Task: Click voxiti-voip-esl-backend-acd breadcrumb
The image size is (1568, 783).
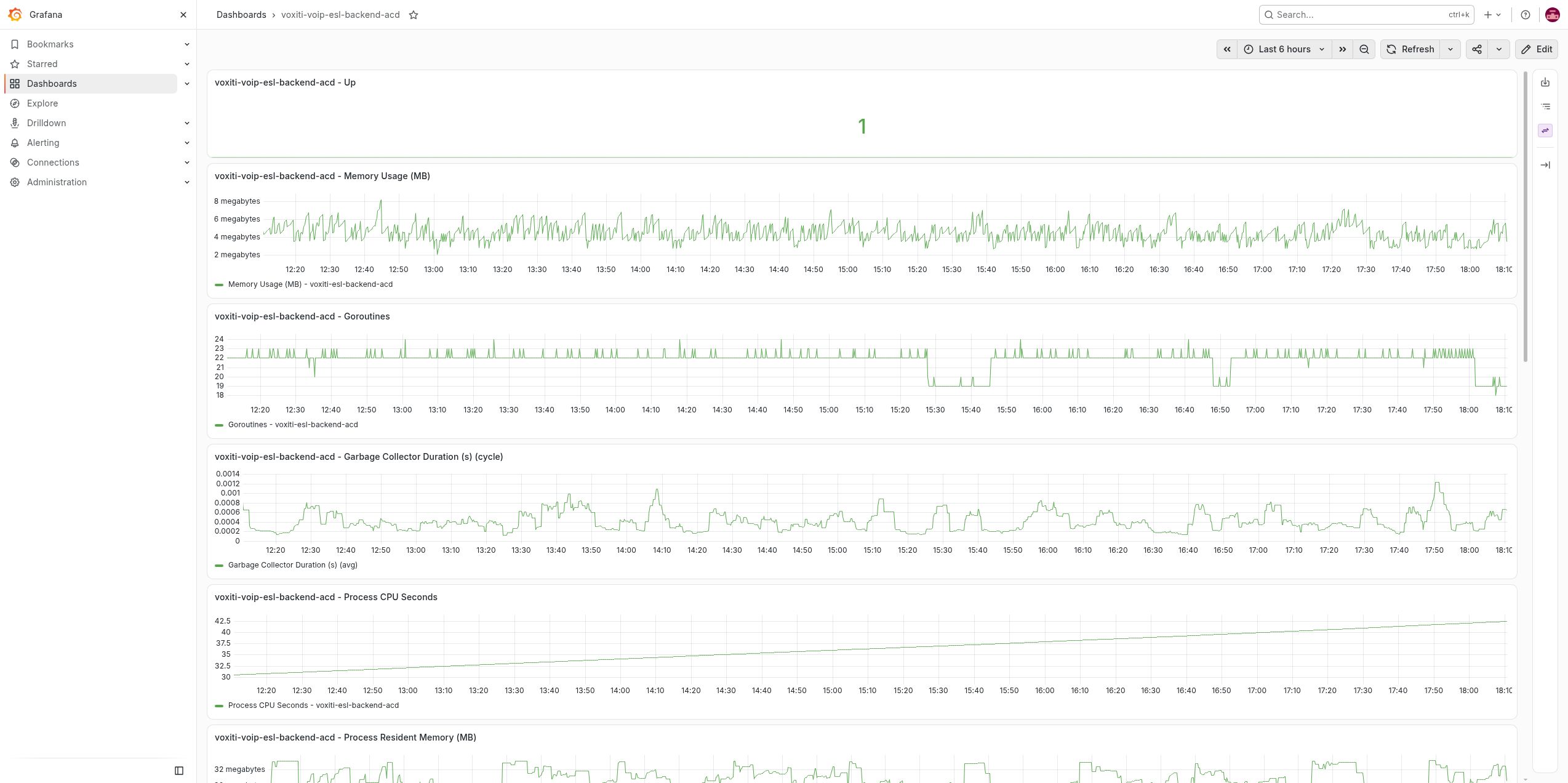Action: 340,15
